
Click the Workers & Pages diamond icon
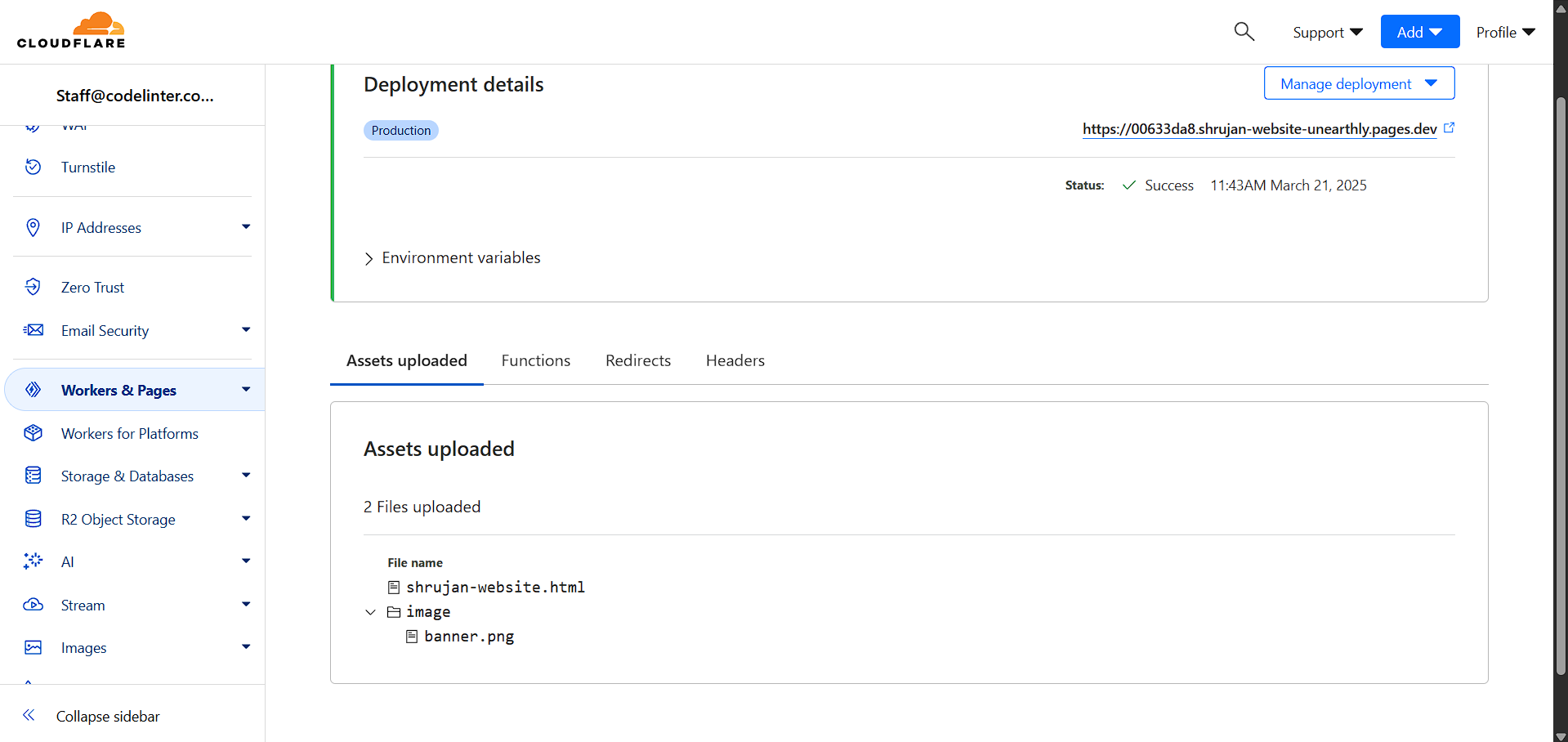33,390
